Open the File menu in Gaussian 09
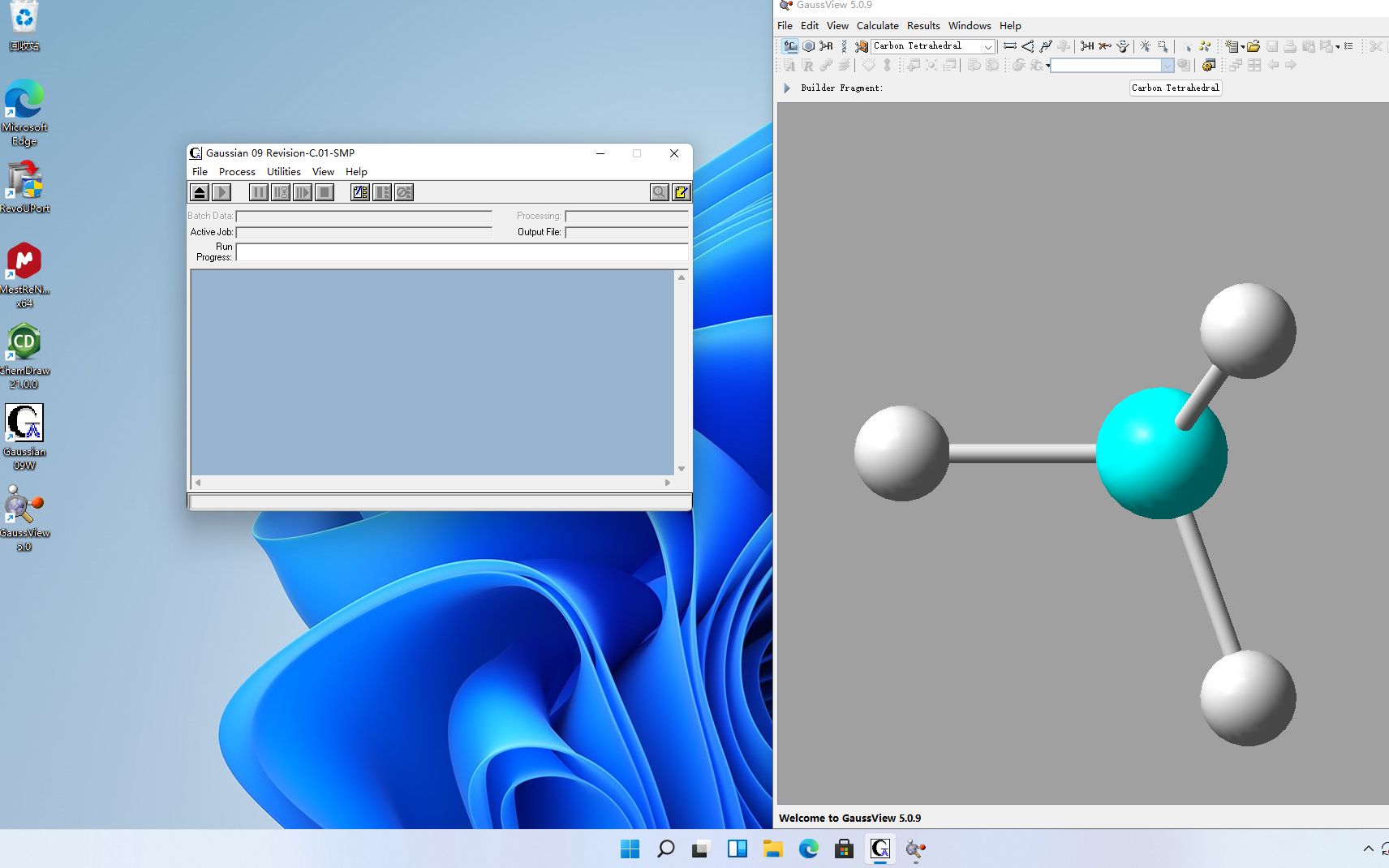The image size is (1389, 868). pyautogui.click(x=200, y=172)
